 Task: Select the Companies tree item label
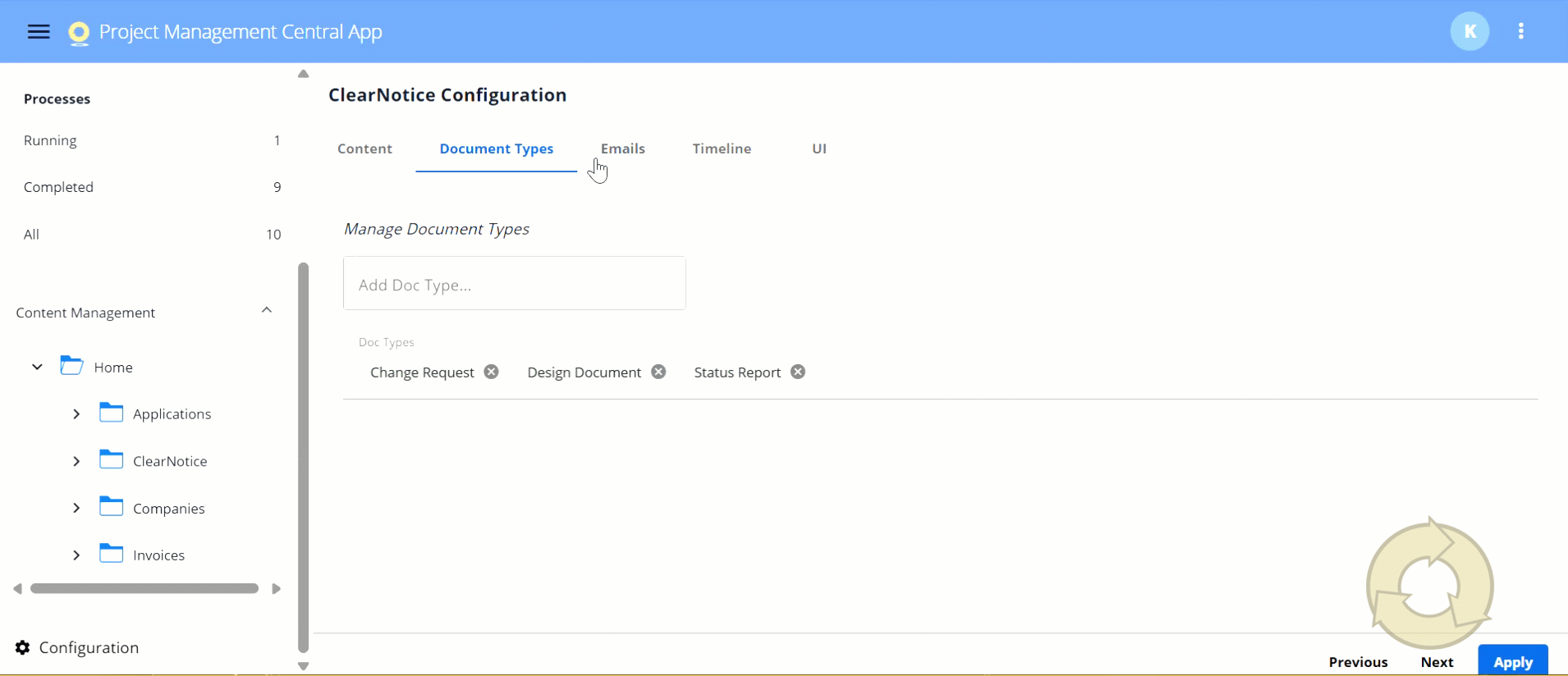[x=169, y=509]
